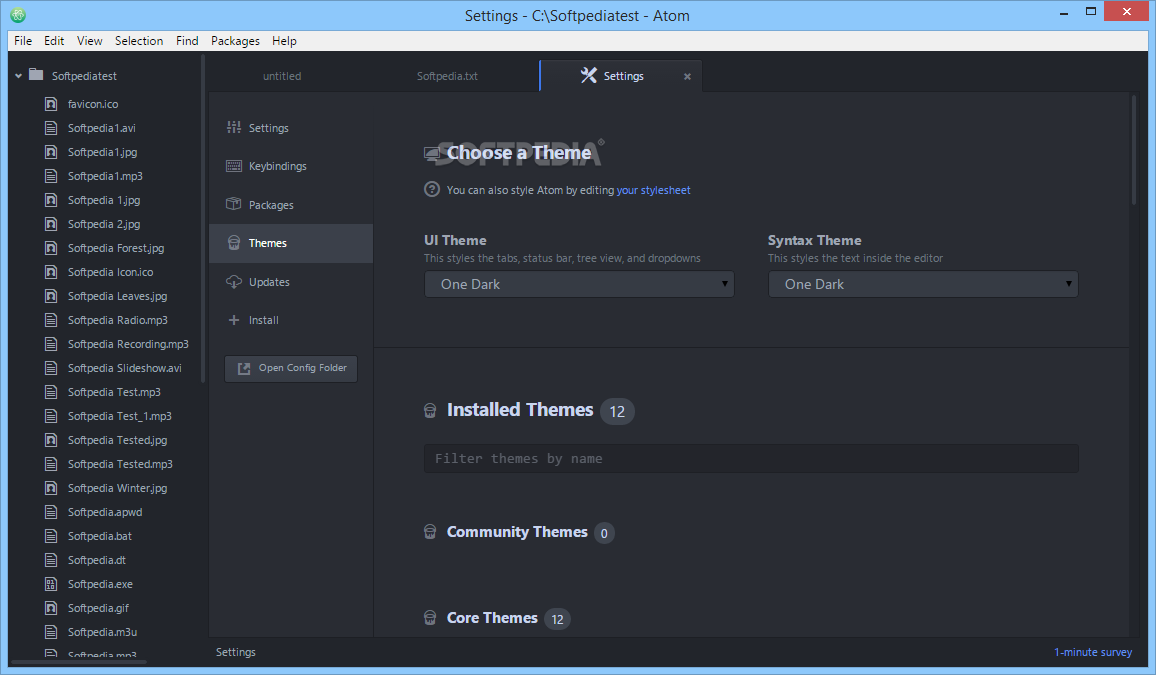Click the Softpedia.gif image icon
This screenshot has width=1156, height=675.
pyautogui.click(x=51, y=608)
